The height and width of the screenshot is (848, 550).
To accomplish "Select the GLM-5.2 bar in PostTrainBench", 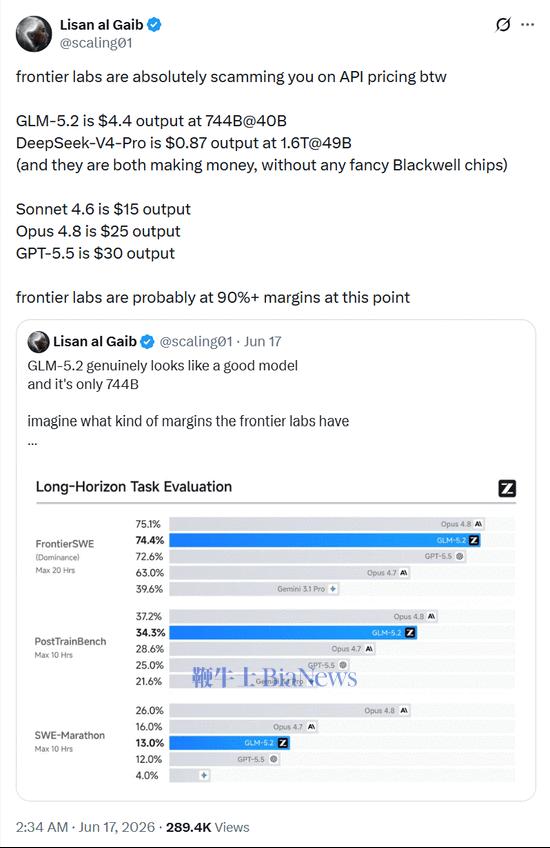I will point(293,633).
